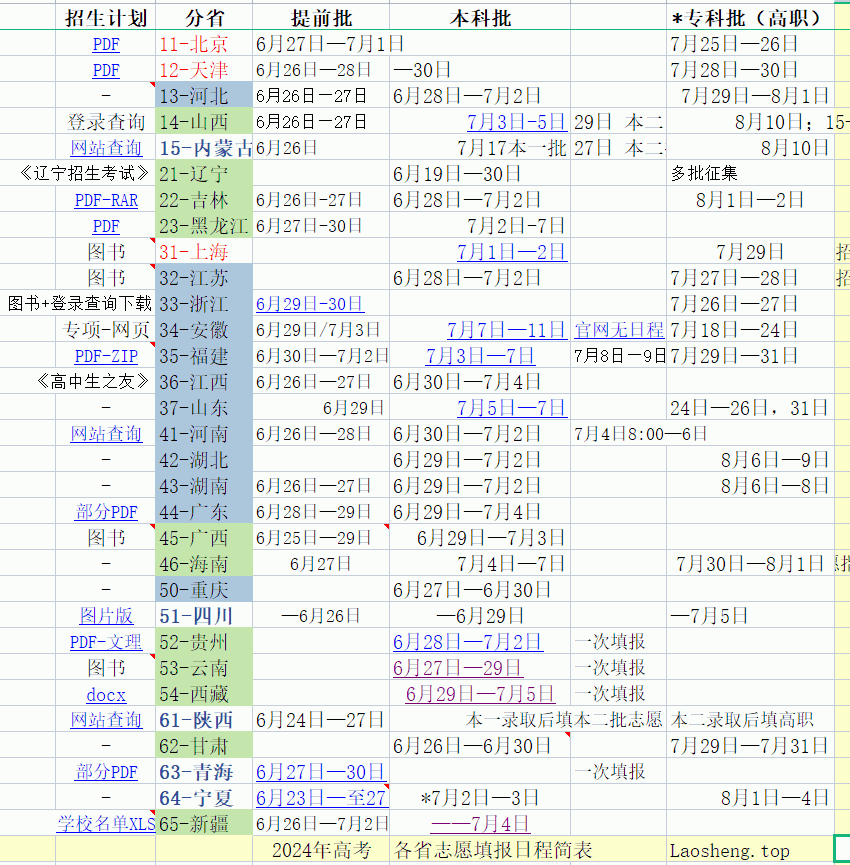This screenshot has height=865, width=850.
Task: Select the 7月17本一批 cell for 内蒙古
Action: tap(480, 148)
